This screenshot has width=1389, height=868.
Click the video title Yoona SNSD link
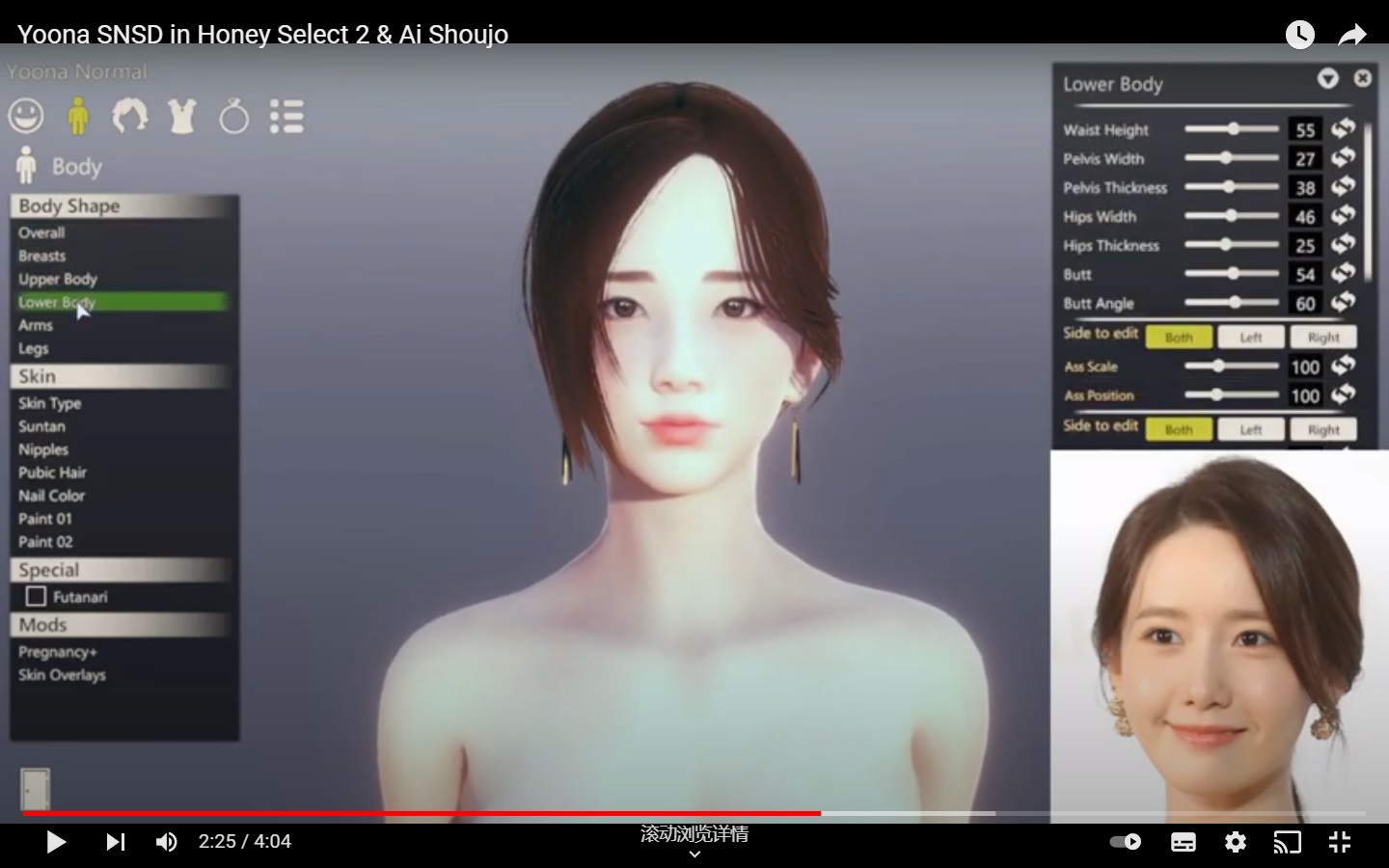pyautogui.click(x=262, y=35)
